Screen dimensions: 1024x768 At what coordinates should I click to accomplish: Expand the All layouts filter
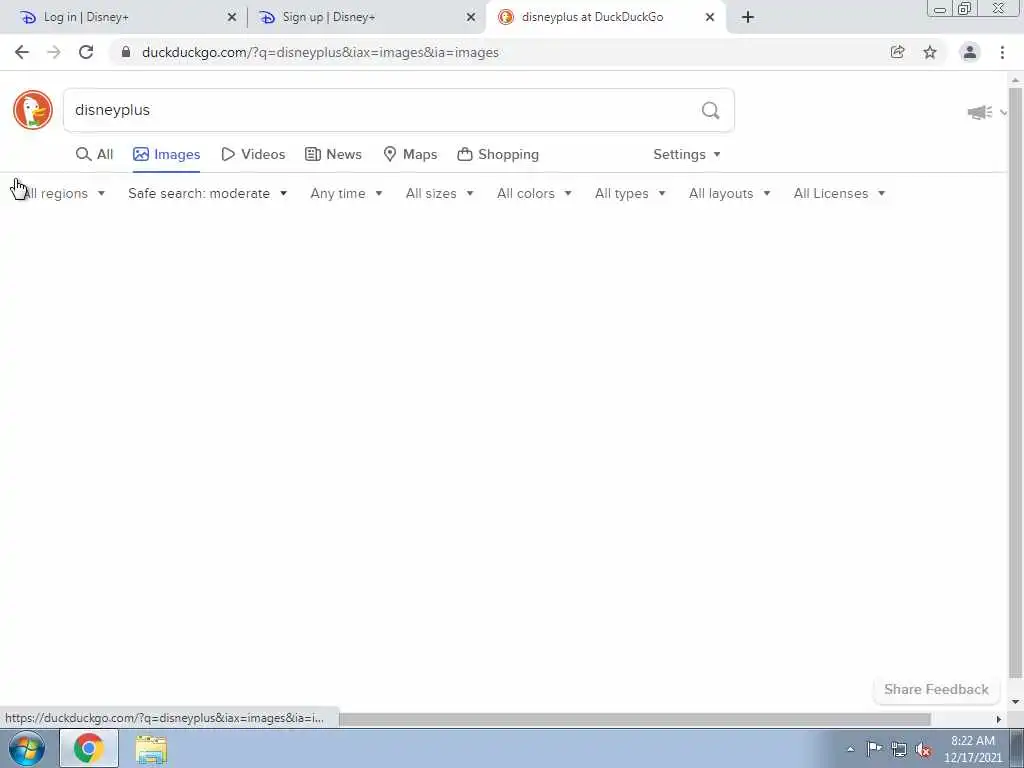coord(729,193)
